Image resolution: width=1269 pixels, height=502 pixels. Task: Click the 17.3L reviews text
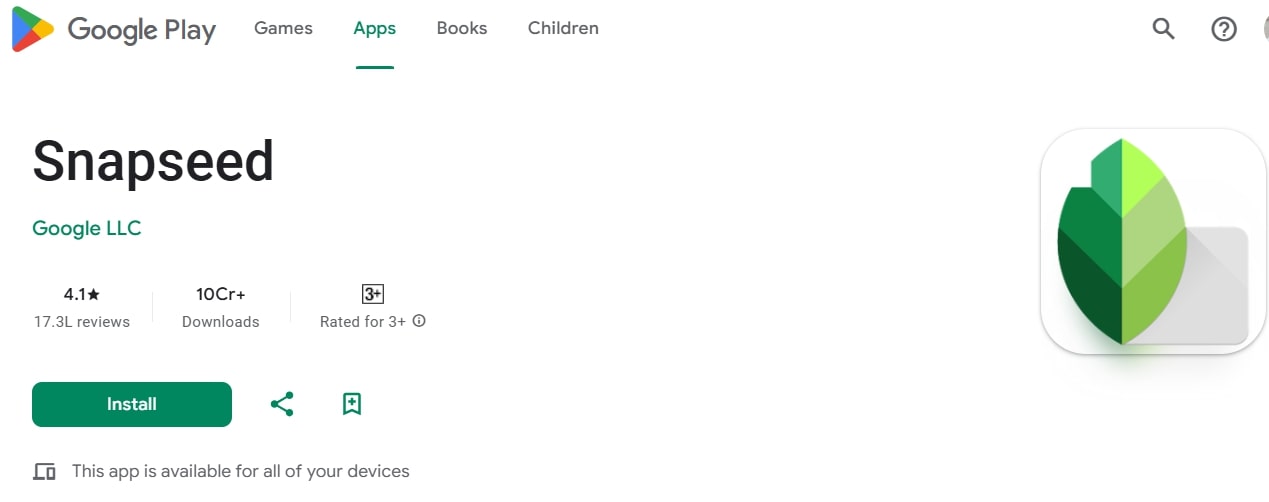(82, 321)
